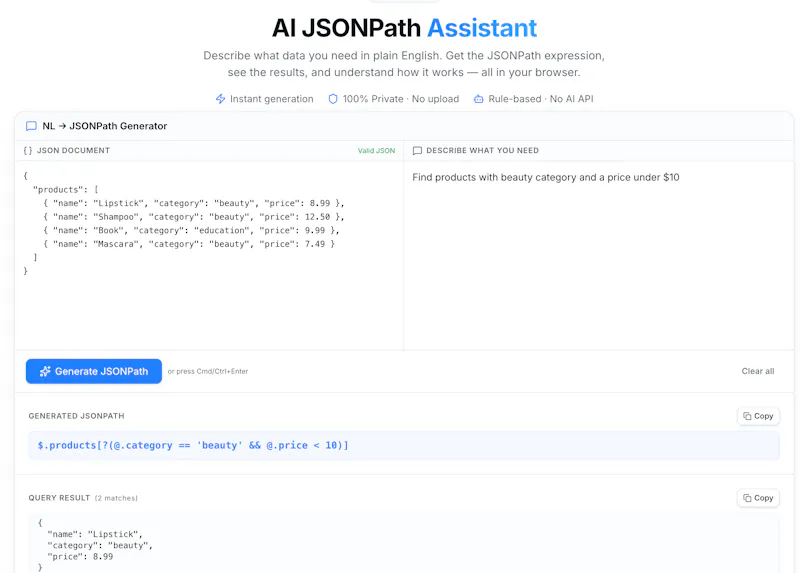Click the copy icon in the Generated JSONPath Copy button
The width and height of the screenshot is (800, 573).
click(x=747, y=416)
